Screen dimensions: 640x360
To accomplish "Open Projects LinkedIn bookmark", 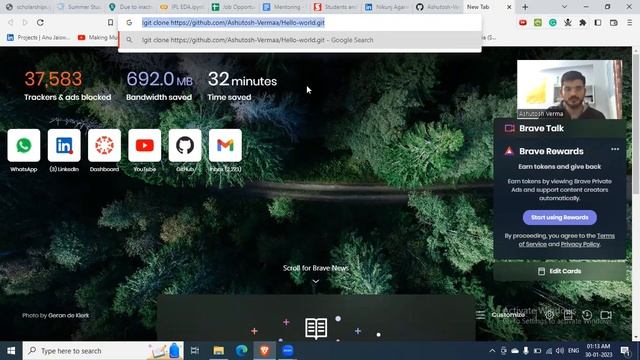I will [x=39, y=38].
